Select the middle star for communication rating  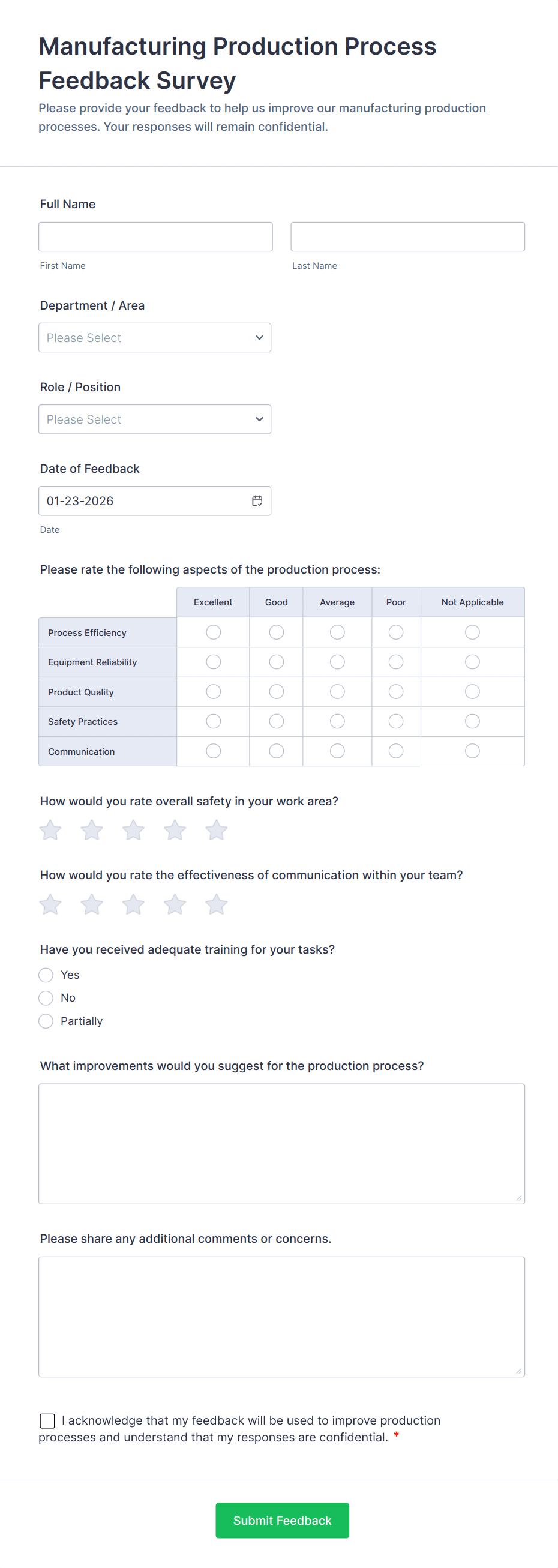[x=133, y=904]
